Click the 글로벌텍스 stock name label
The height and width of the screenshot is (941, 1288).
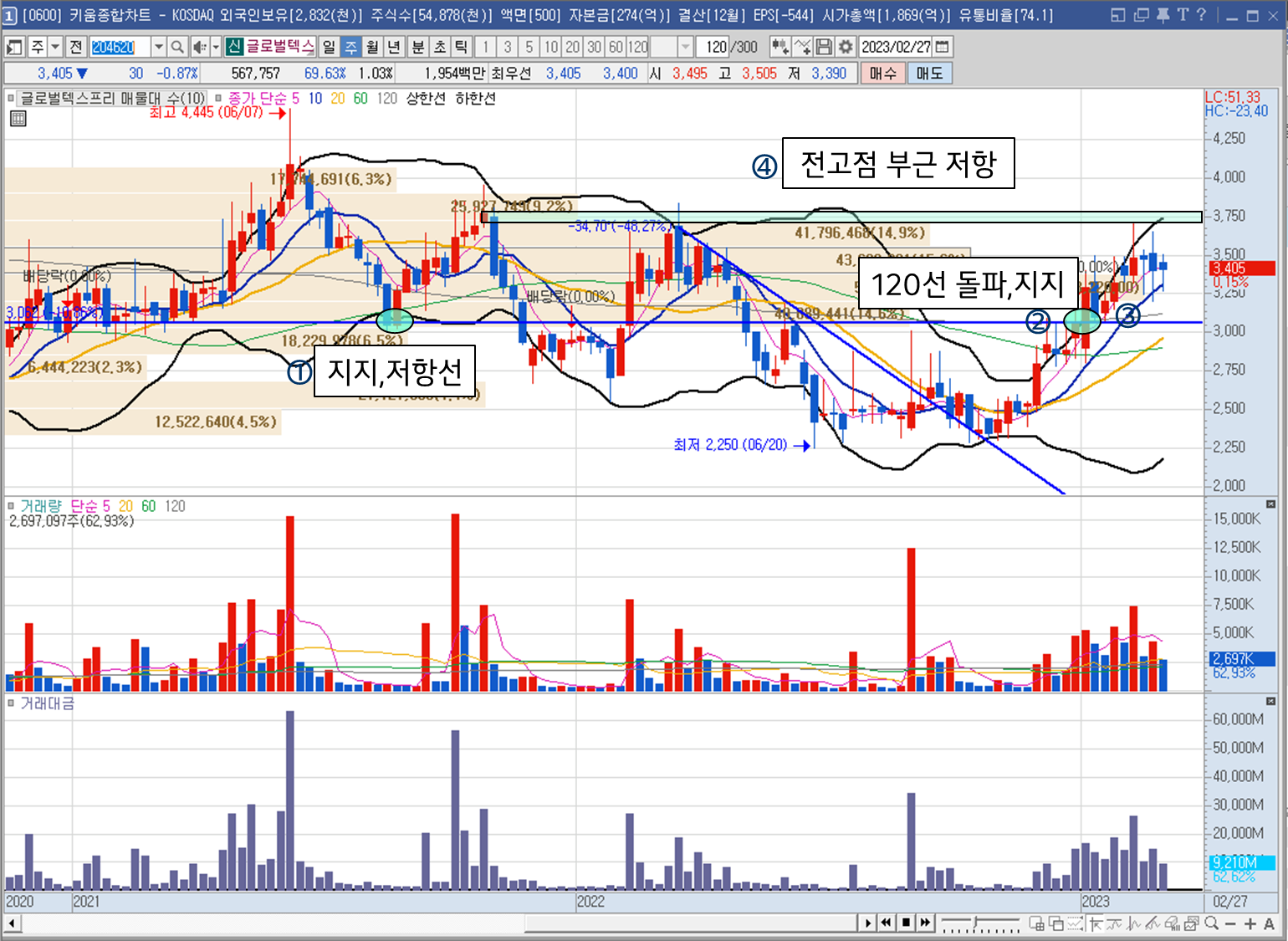pos(279,47)
